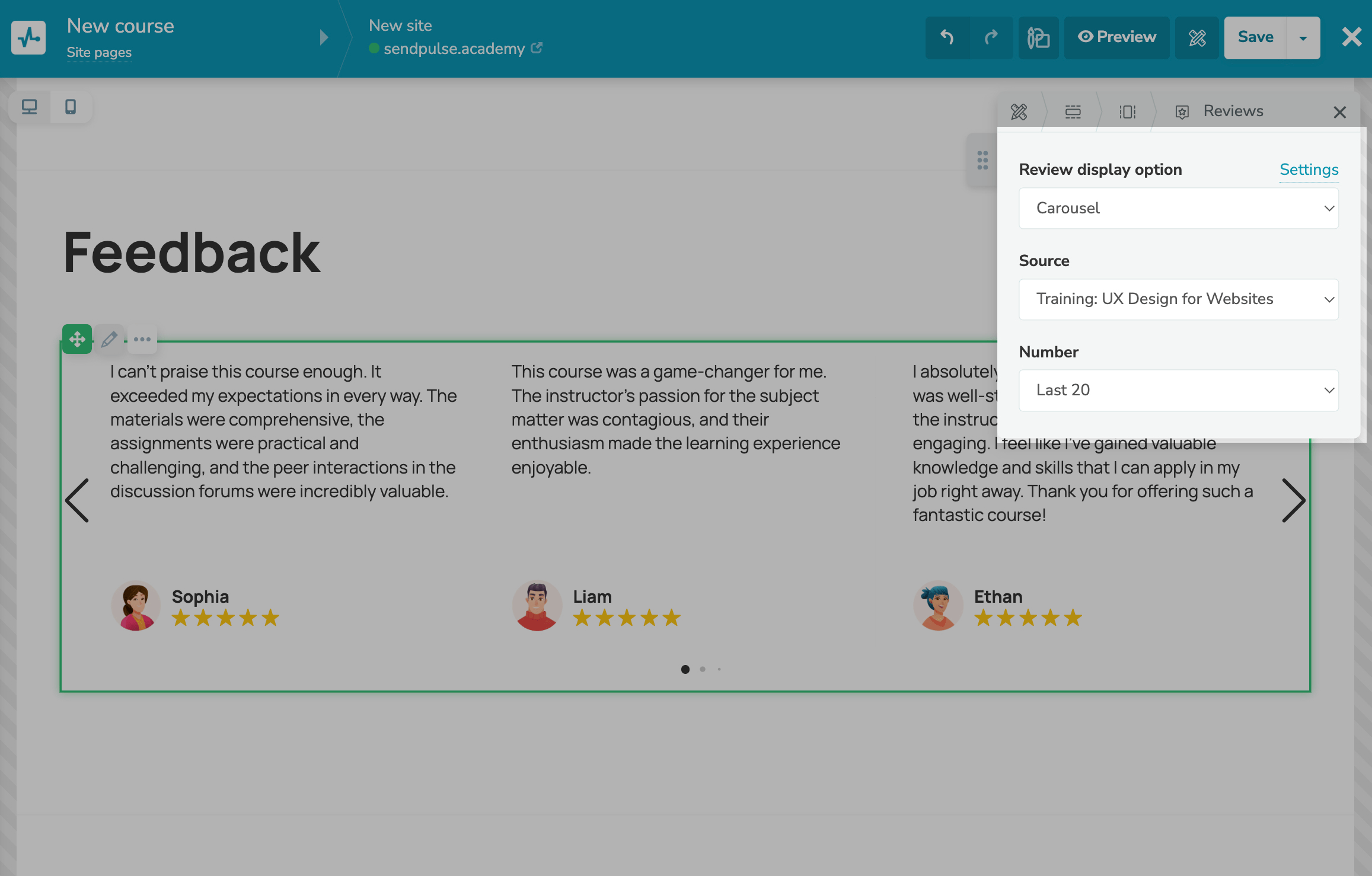Click the design tools icon beside Save
The width and height of the screenshot is (1372, 876).
pos(1197,37)
